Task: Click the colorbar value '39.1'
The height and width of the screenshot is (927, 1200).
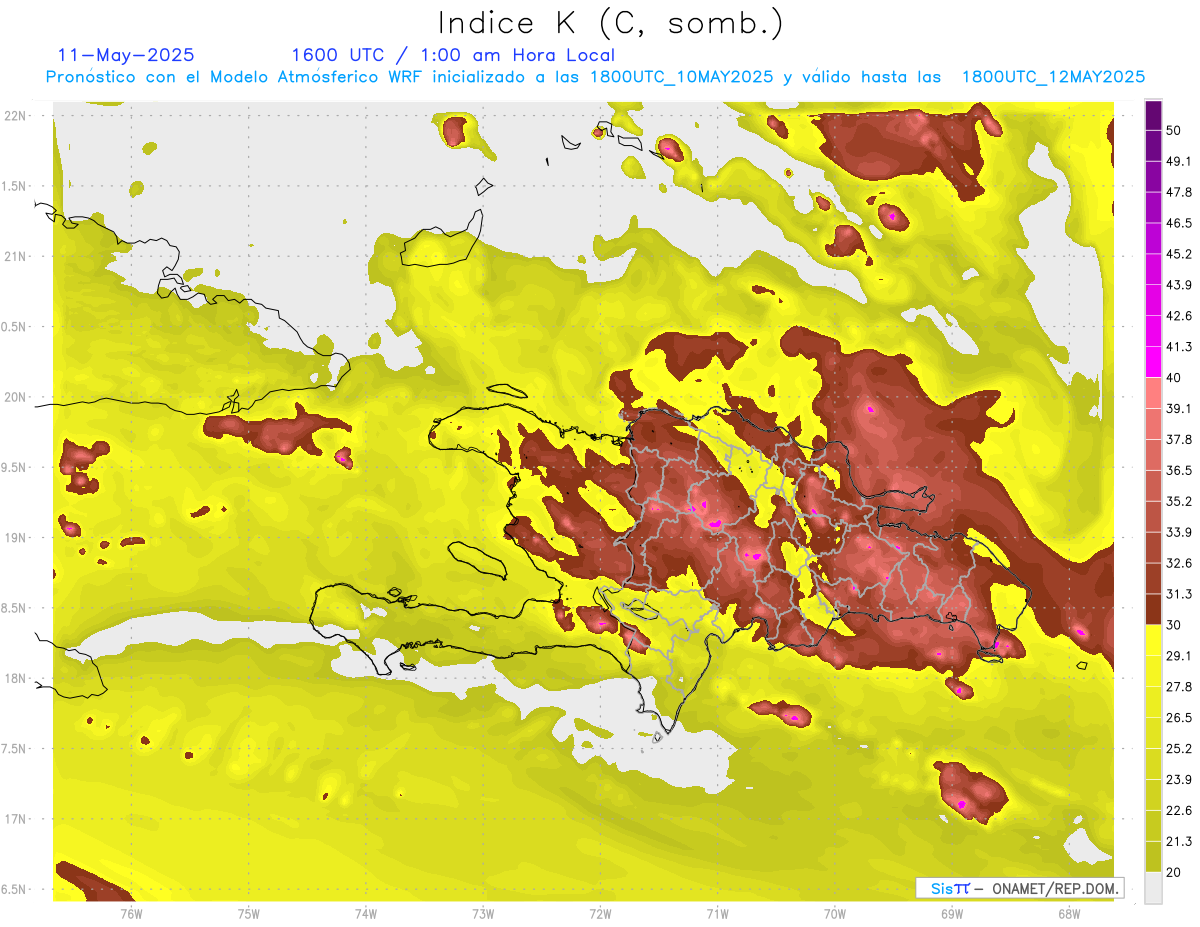Action: pyautogui.click(x=1180, y=409)
